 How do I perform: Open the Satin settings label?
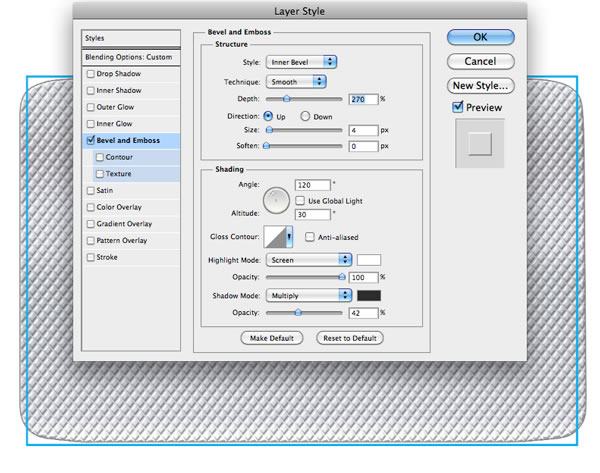pos(104,191)
